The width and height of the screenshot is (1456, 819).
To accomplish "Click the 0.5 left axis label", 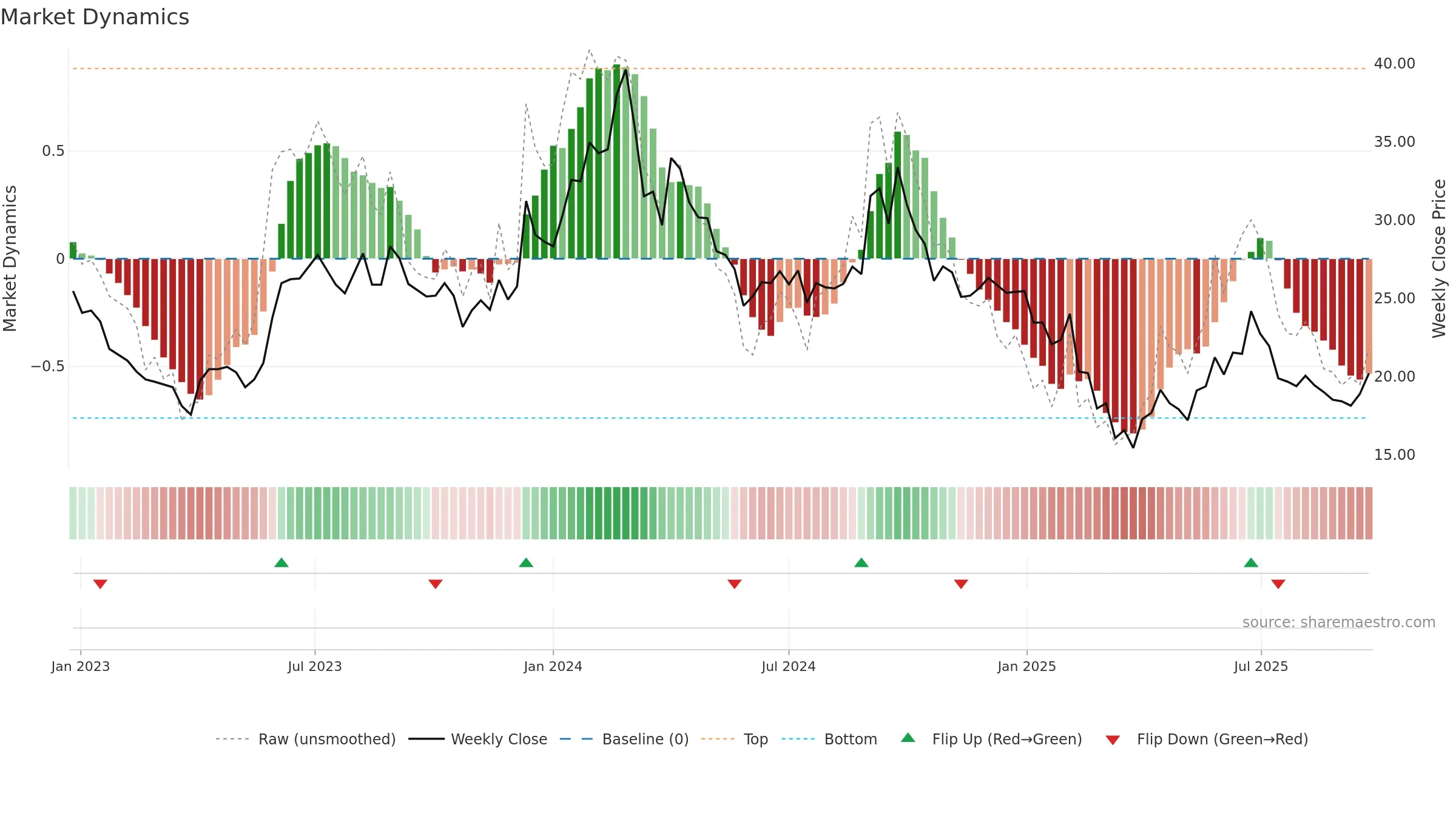I will (53, 151).
